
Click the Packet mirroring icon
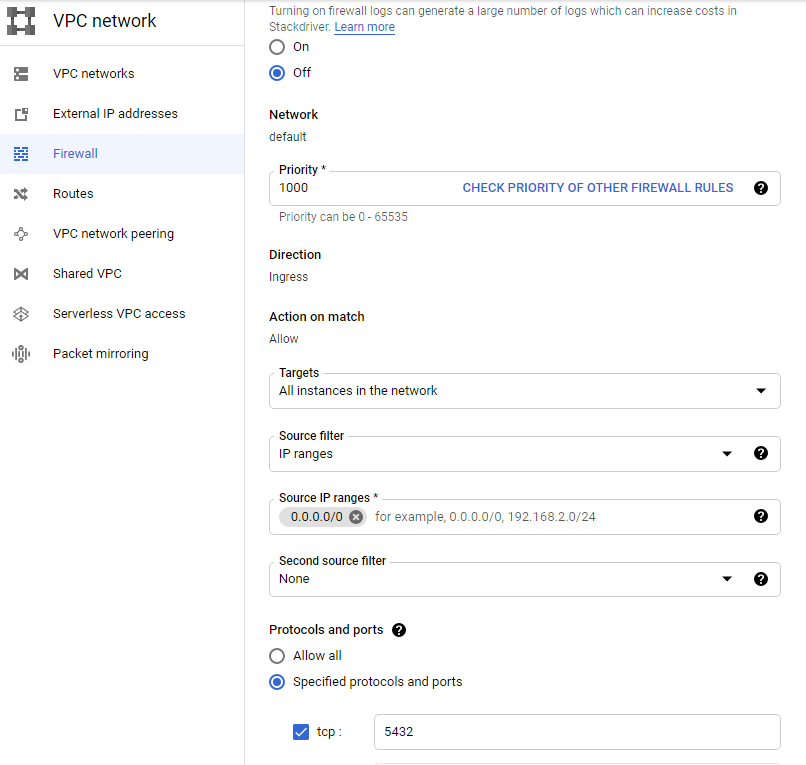[x=21, y=354]
